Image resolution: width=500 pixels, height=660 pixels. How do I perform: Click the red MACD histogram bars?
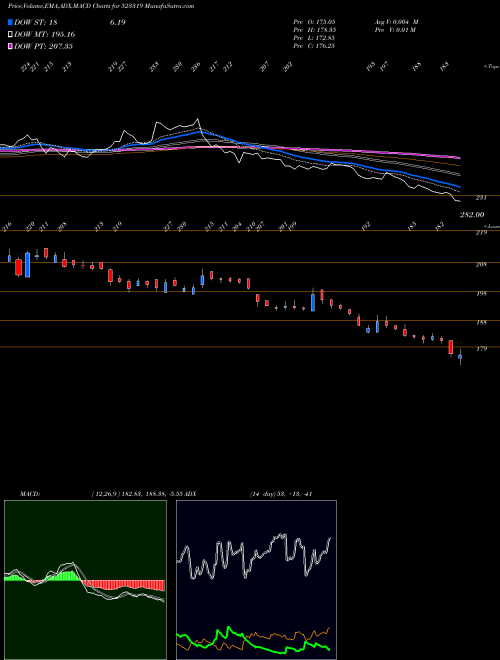[123, 585]
